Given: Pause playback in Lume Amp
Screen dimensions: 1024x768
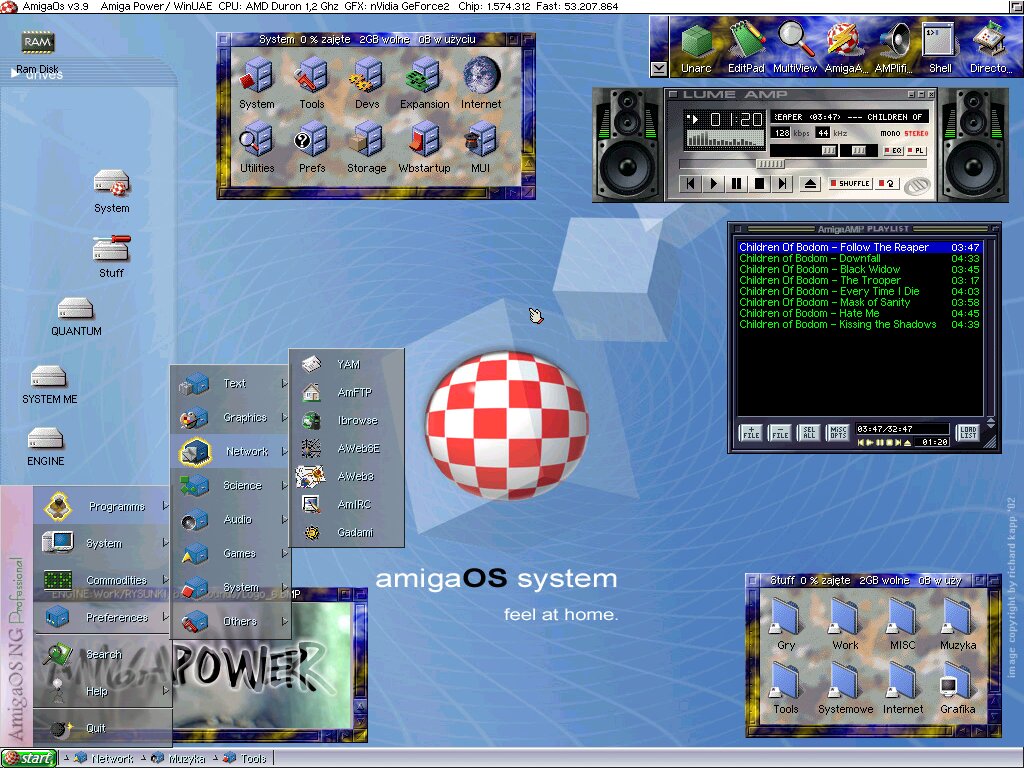Looking at the screenshot, I should [736, 184].
